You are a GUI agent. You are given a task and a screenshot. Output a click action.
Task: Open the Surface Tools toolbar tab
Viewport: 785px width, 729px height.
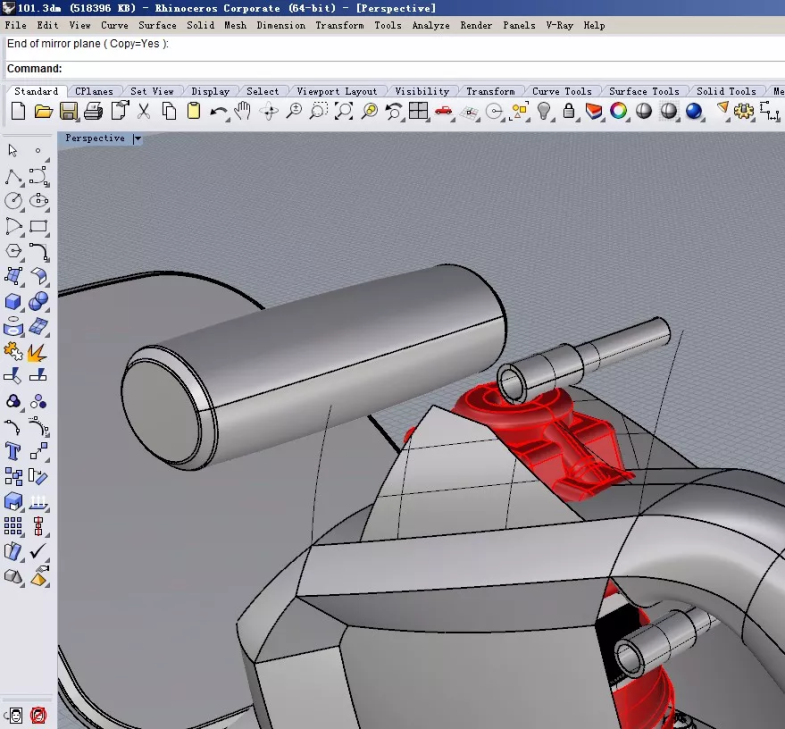pyautogui.click(x=643, y=91)
